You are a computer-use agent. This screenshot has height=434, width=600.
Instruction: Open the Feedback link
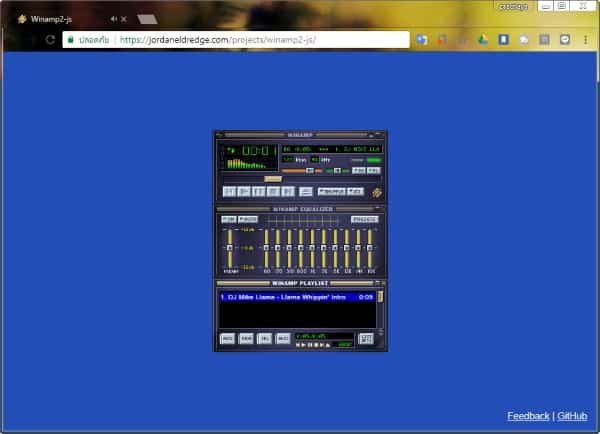pos(528,416)
